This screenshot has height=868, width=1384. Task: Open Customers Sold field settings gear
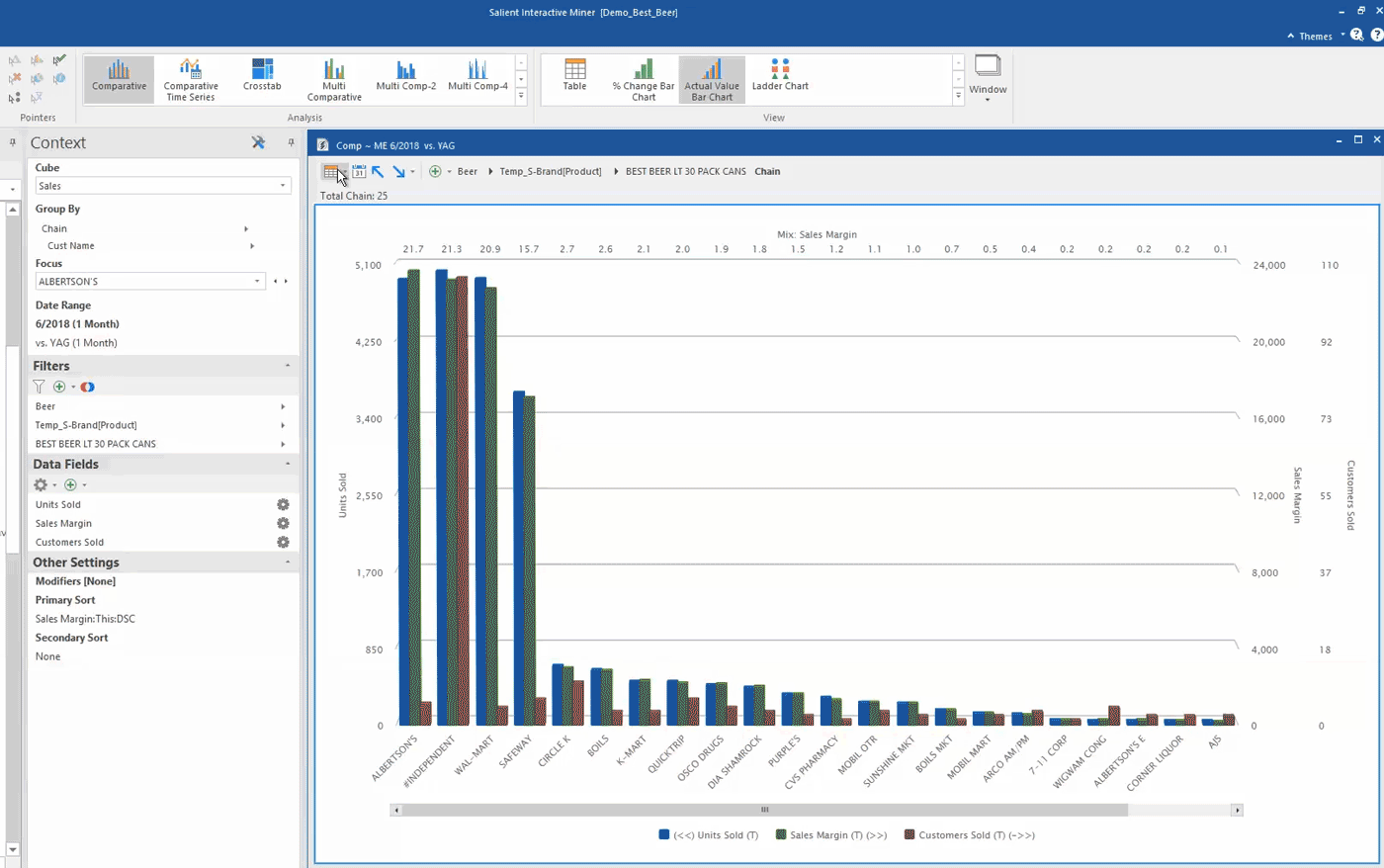[283, 542]
